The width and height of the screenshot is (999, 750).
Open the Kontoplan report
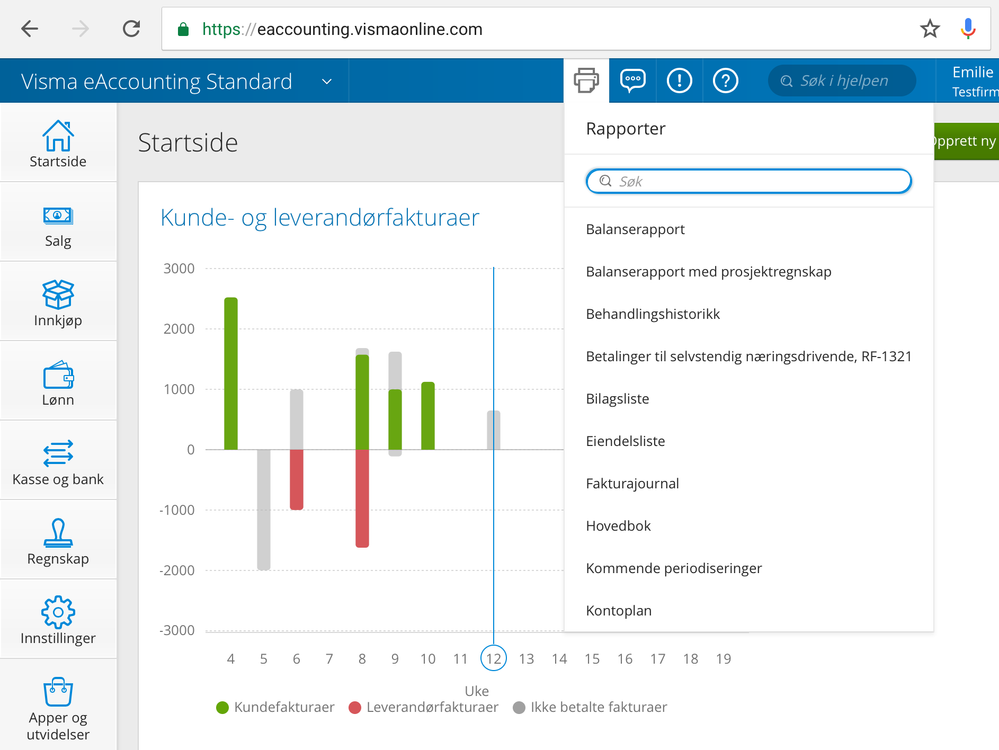tap(619, 611)
